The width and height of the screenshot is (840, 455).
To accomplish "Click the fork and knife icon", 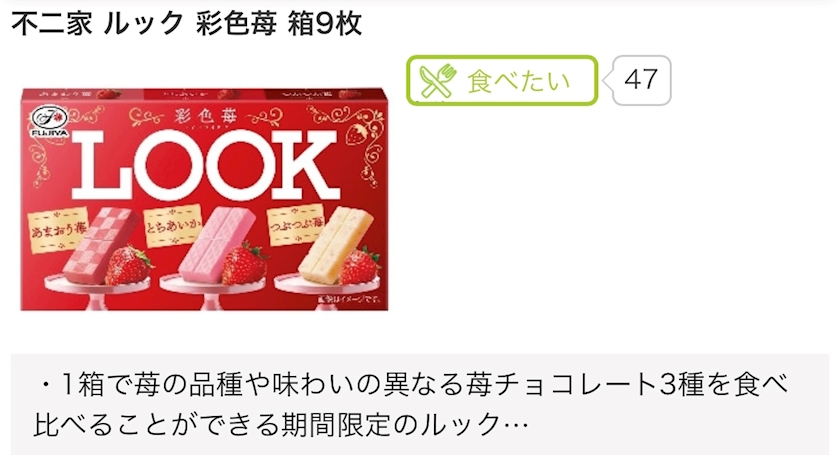I will click(x=438, y=80).
